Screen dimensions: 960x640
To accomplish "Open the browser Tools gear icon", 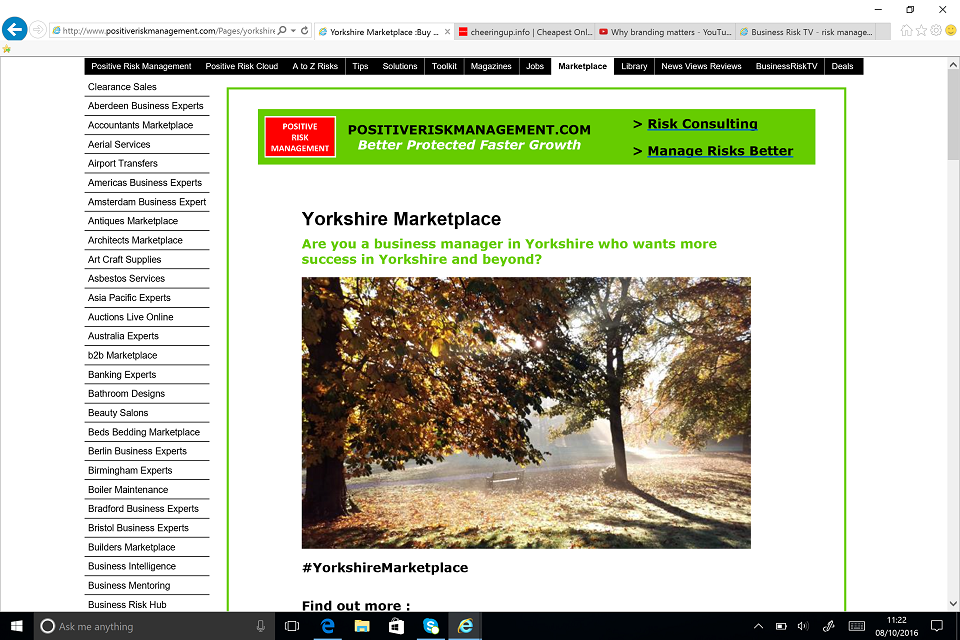I will click(x=936, y=31).
